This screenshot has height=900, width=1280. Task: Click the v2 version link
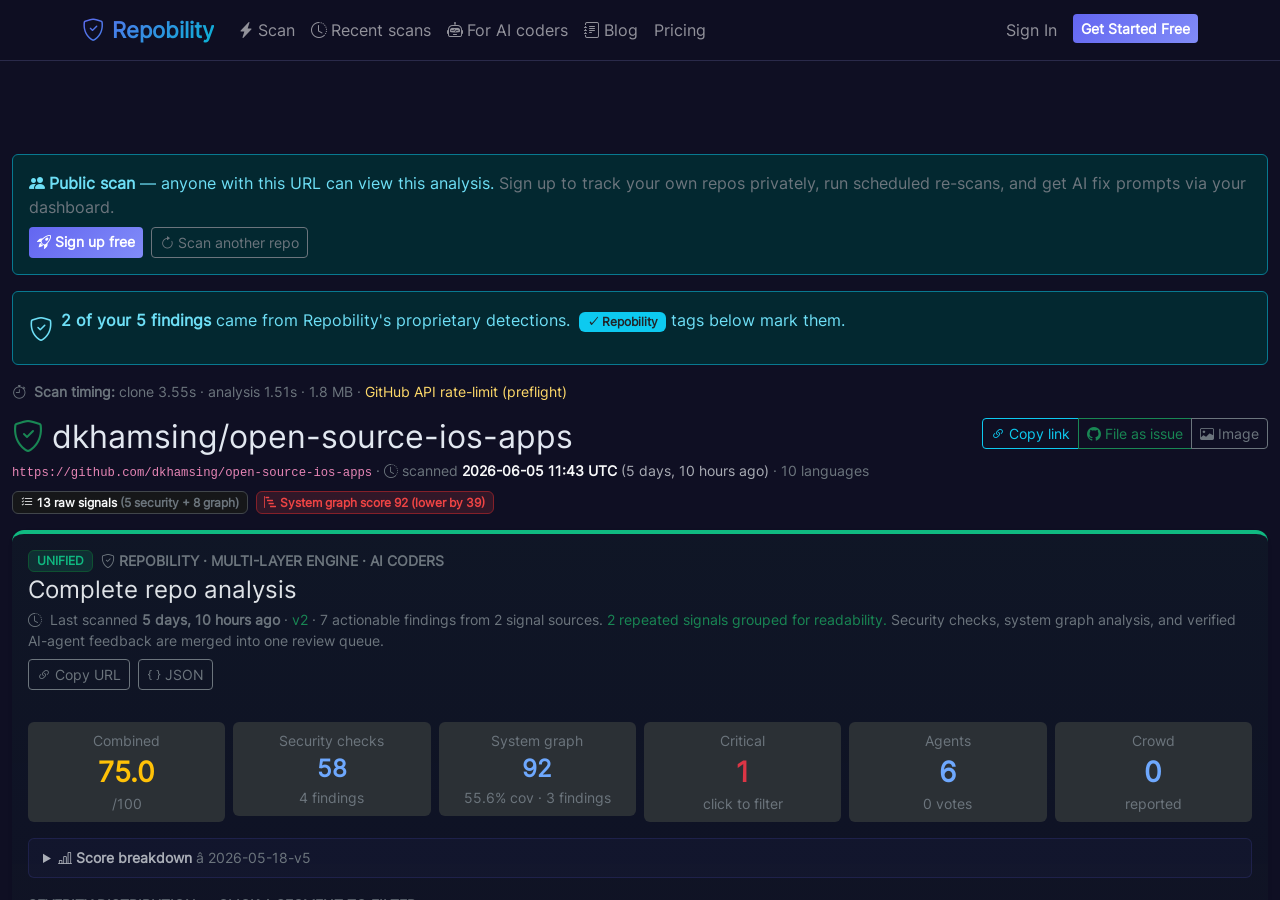click(x=300, y=620)
